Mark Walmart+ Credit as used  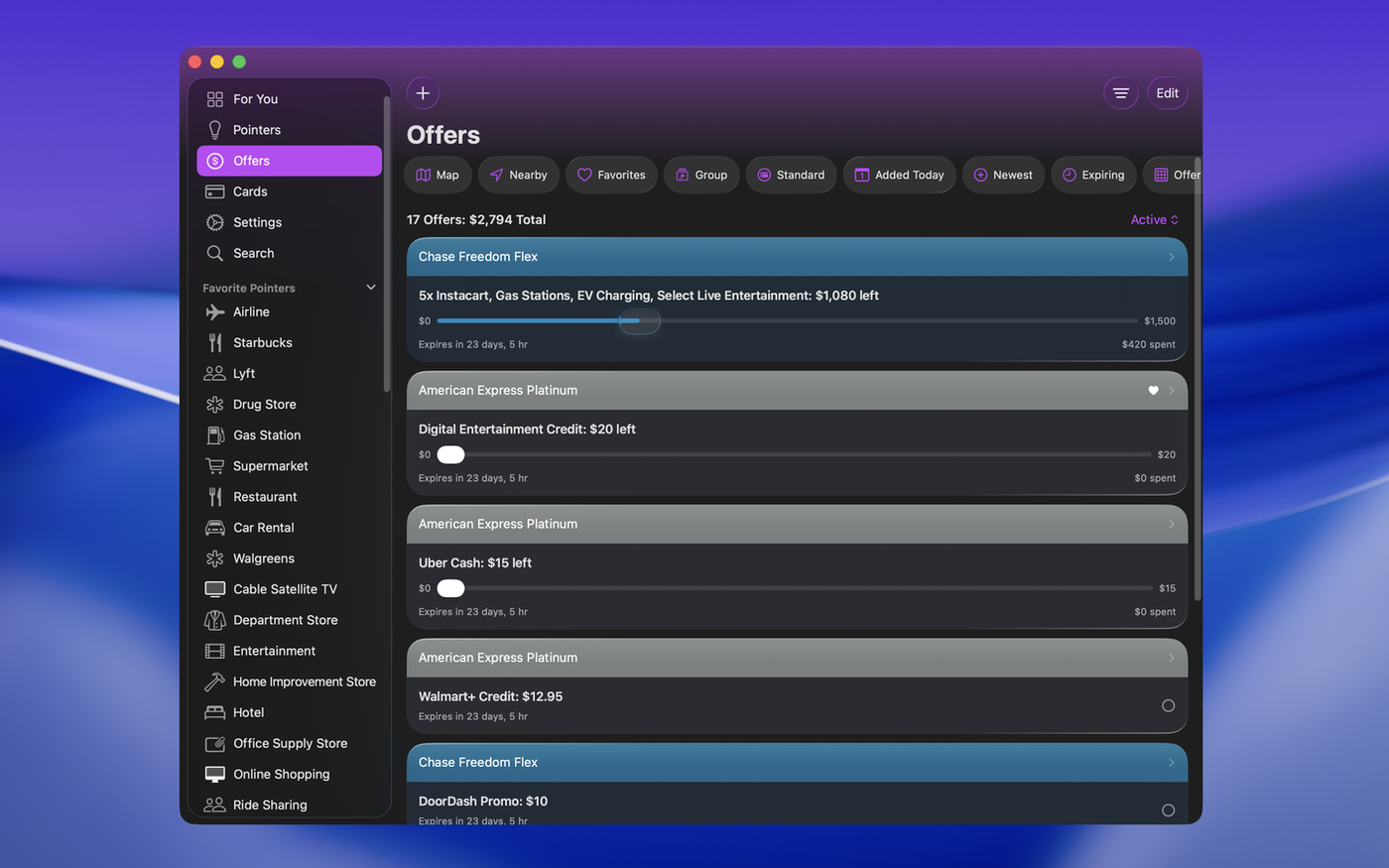[1168, 706]
